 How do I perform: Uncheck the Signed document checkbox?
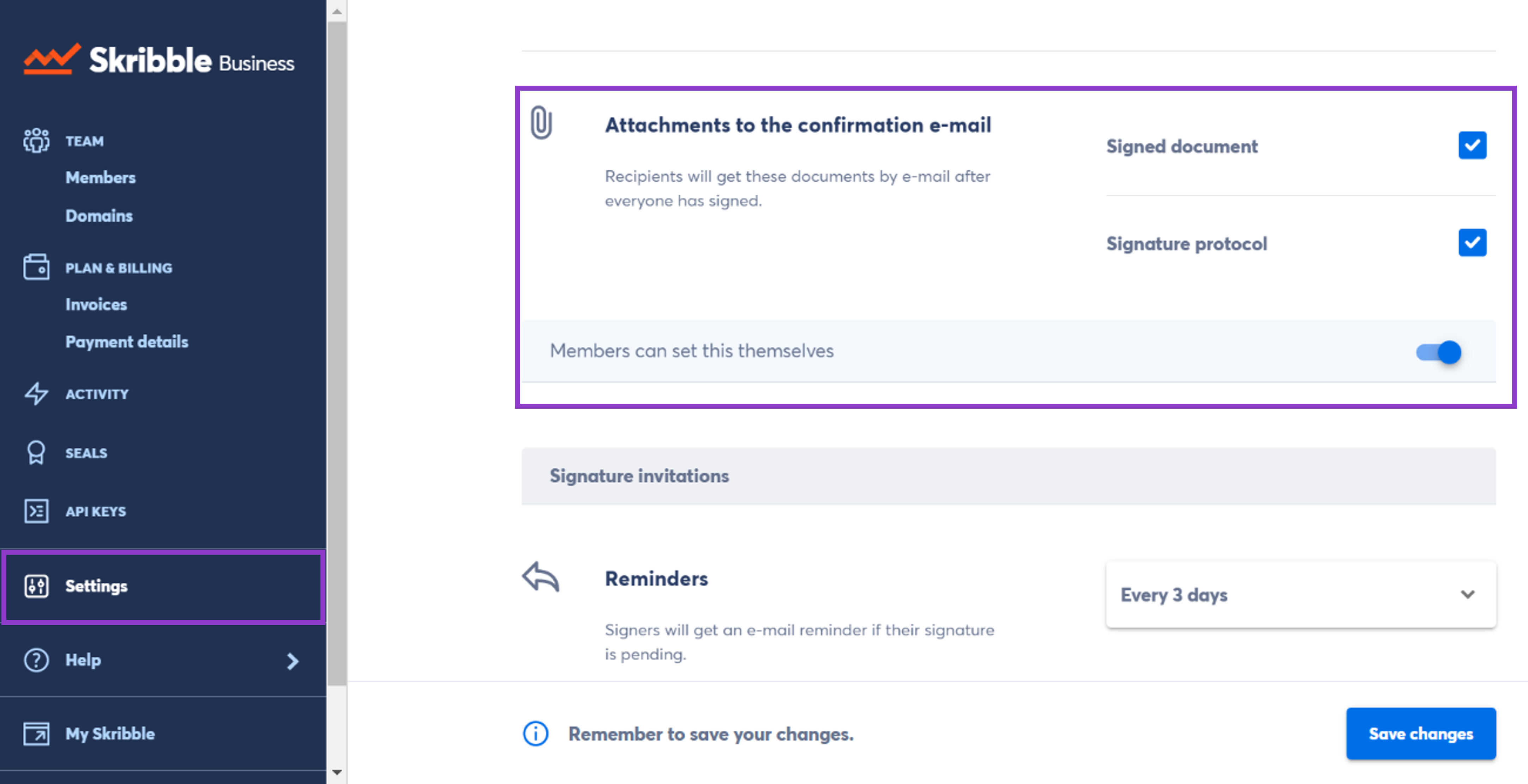1472,145
